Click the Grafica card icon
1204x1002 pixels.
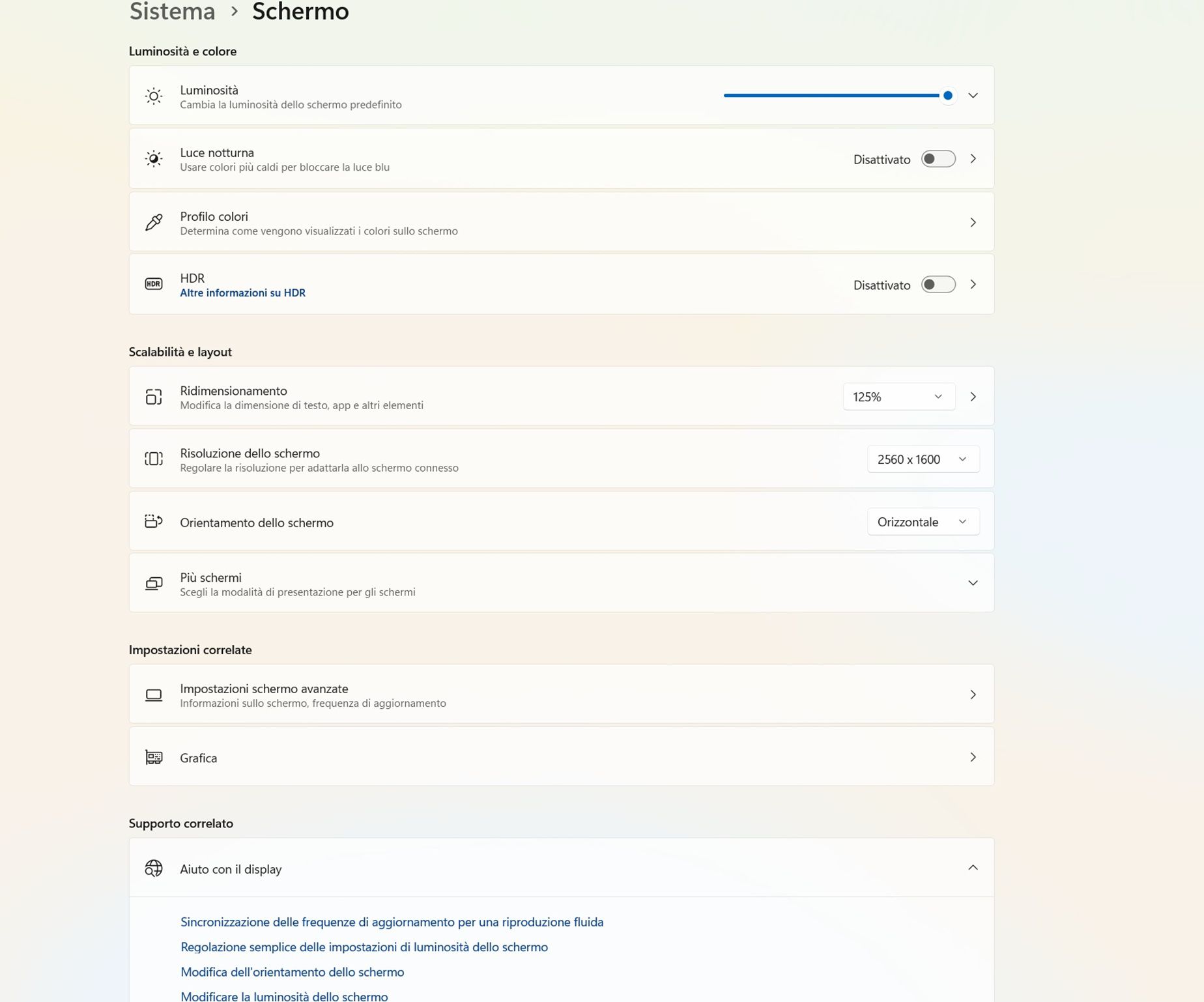coord(154,757)
